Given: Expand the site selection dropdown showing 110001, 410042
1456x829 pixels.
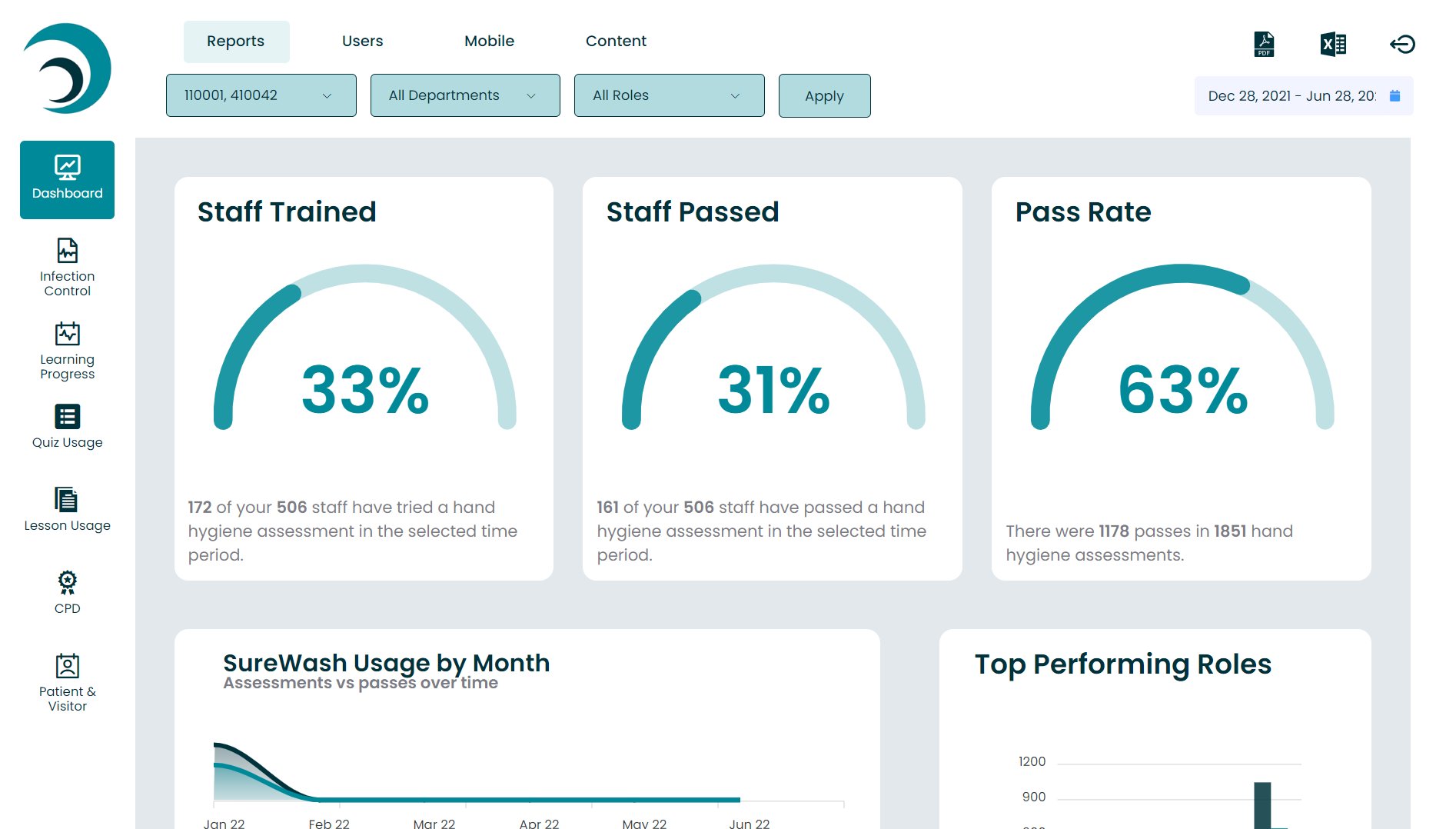Looking at the screenshot, I should coord(261,95).
